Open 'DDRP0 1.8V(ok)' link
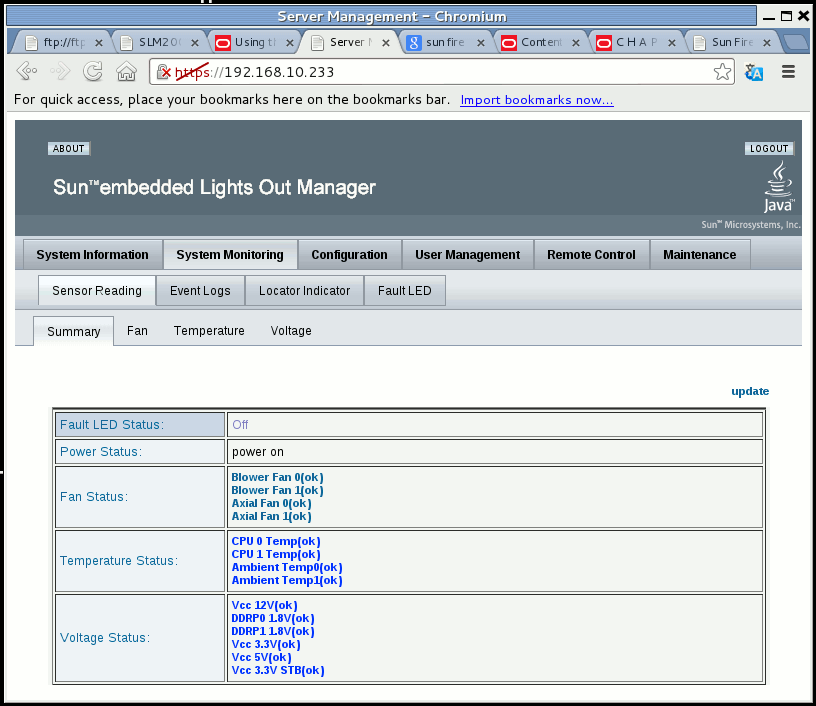 273,618
